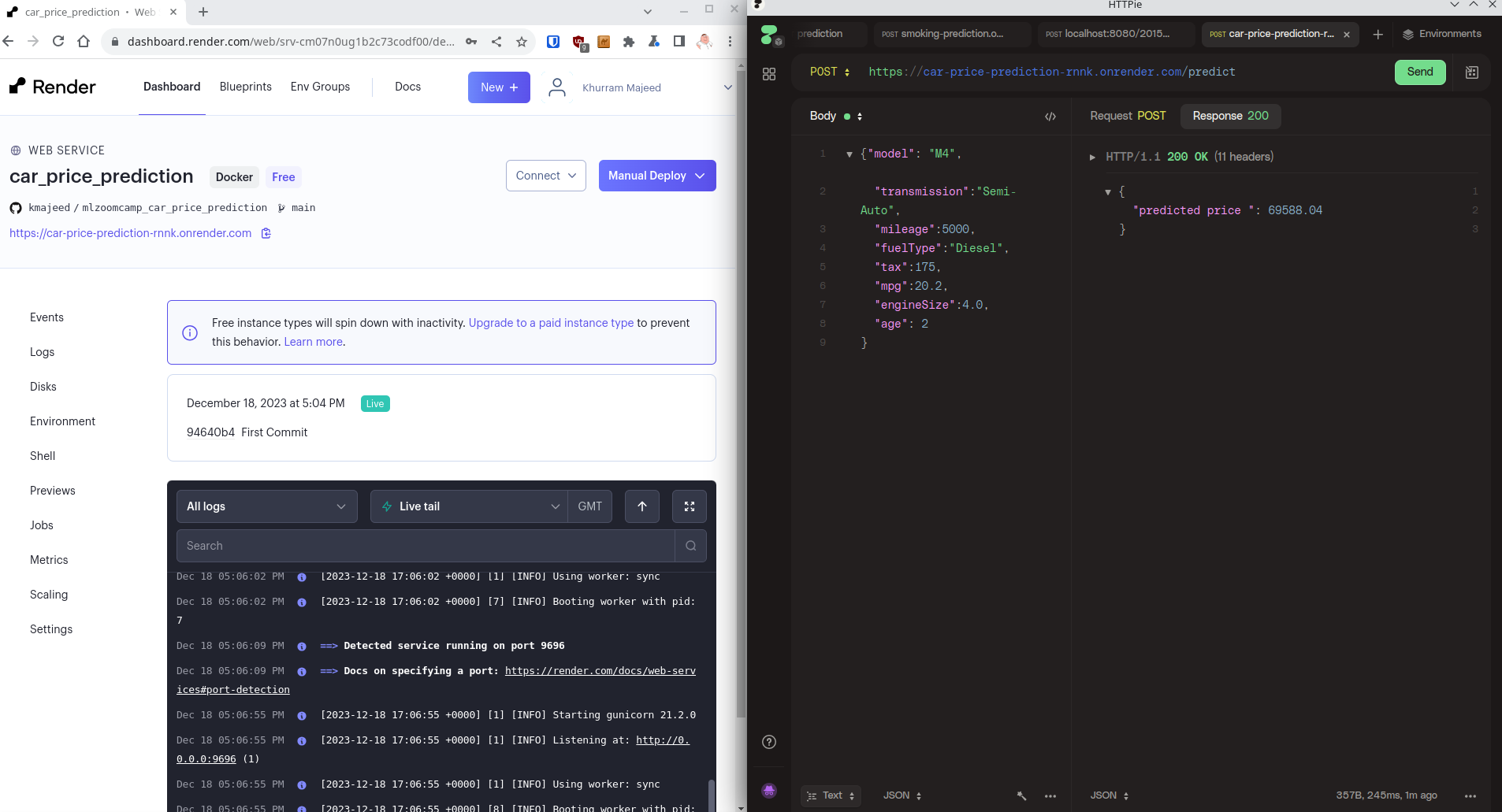
Task: Focus the logs Search field
Action: pos(426,546)
